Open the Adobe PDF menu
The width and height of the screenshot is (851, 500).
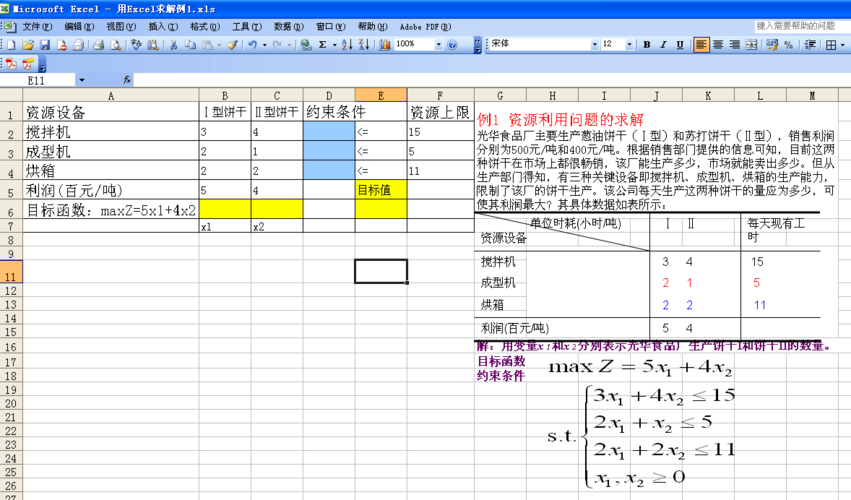[x=425, y=27]
